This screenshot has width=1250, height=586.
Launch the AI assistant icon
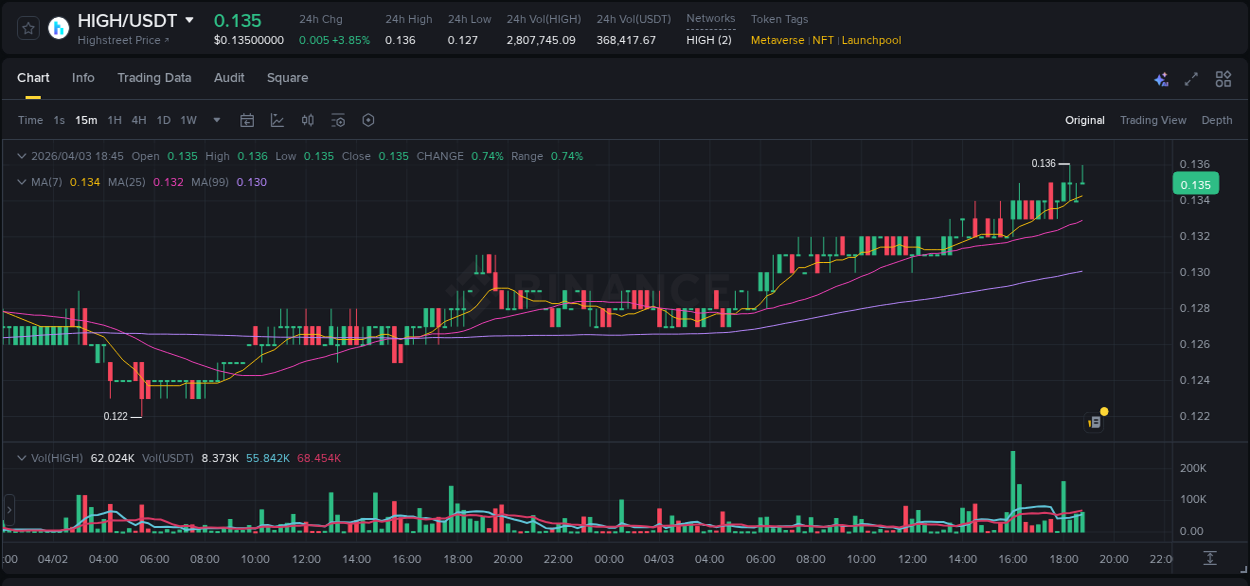[x=1161, y=78]
